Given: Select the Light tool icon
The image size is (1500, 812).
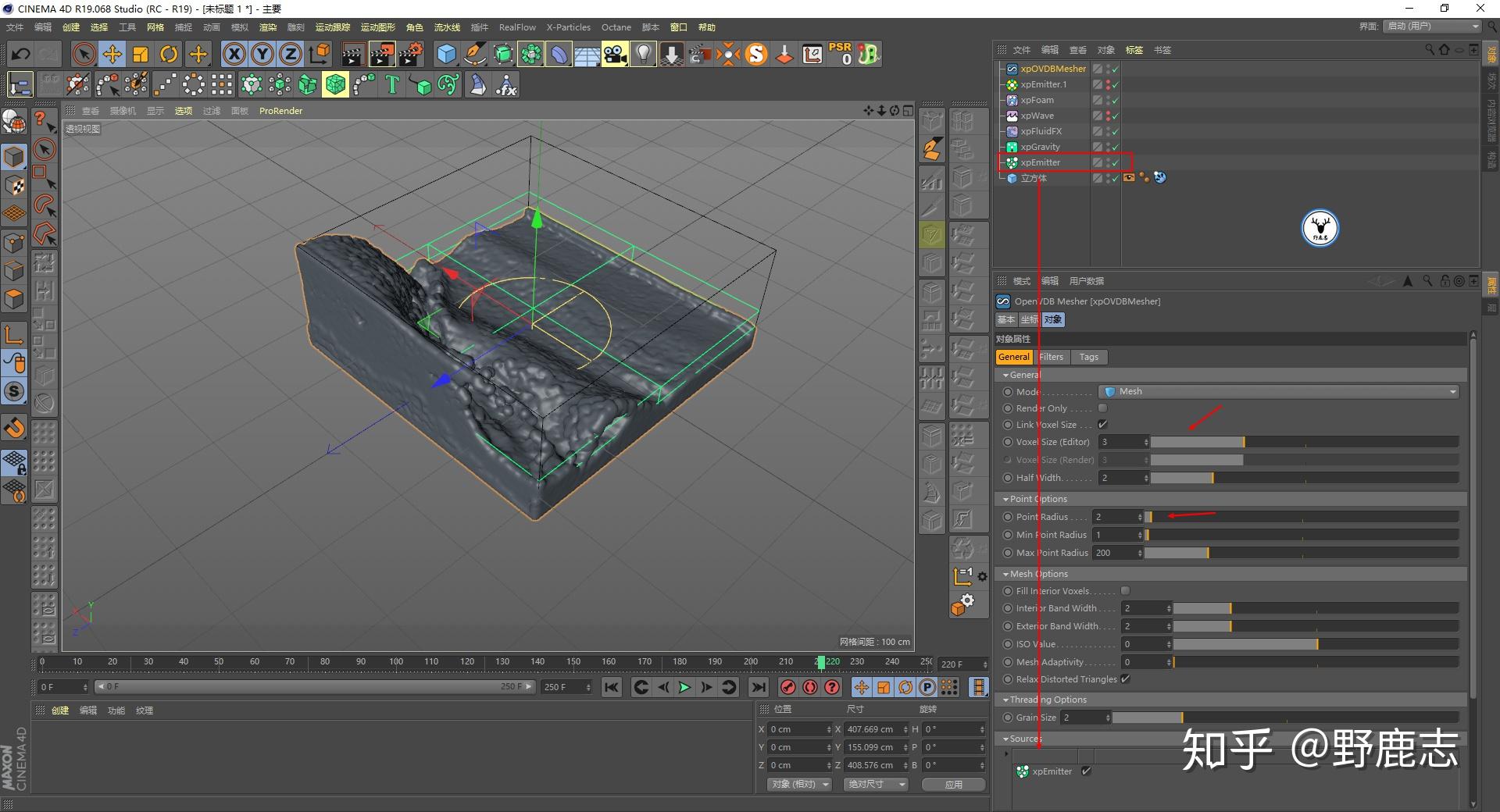Looking at the screenshot, I should [642, 54].
